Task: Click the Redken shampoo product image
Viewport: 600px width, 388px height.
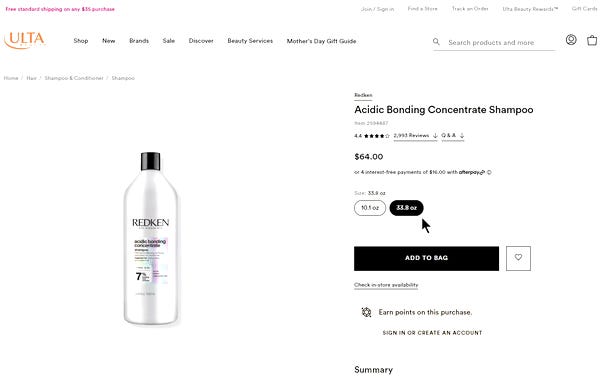Action: (151, 238)
